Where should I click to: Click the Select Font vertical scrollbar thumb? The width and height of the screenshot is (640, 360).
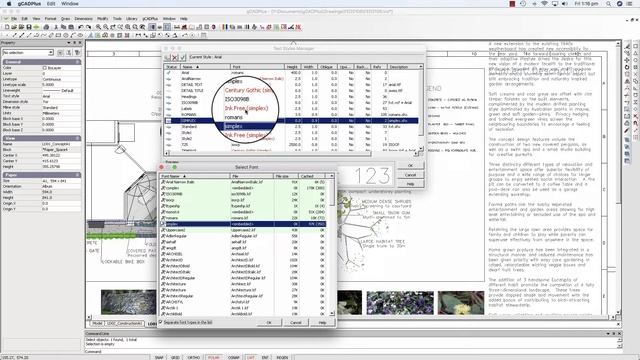click(x=332, y=193)
